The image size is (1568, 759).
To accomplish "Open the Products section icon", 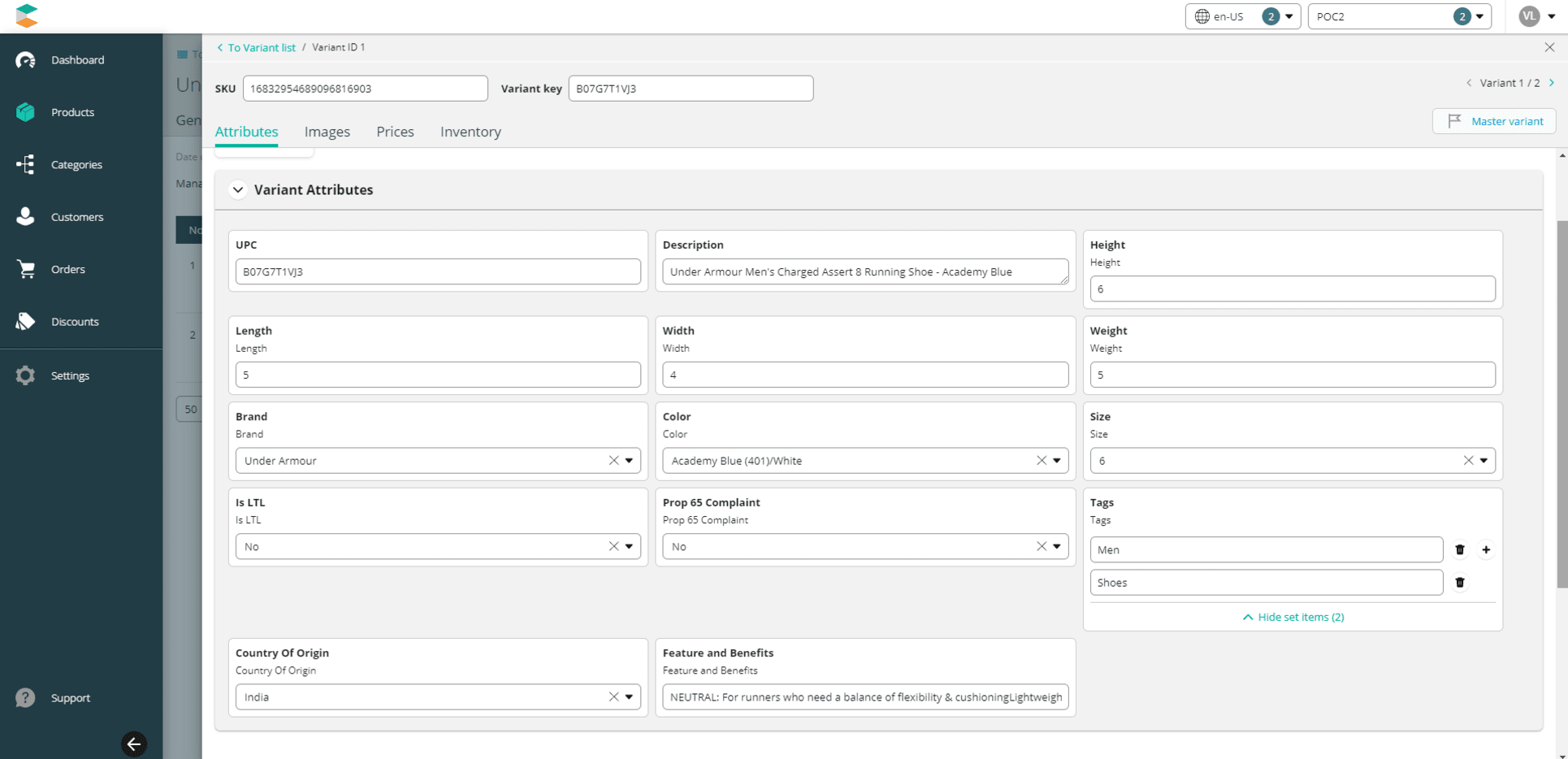I will 26,112.
